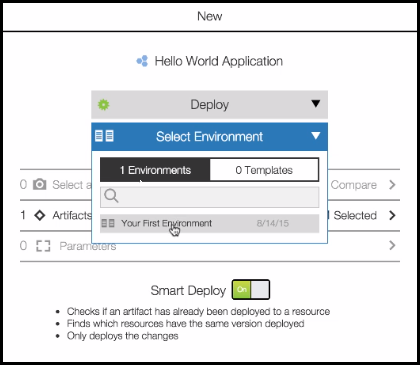Click the blue Hello World Application icon

point(142,61)
